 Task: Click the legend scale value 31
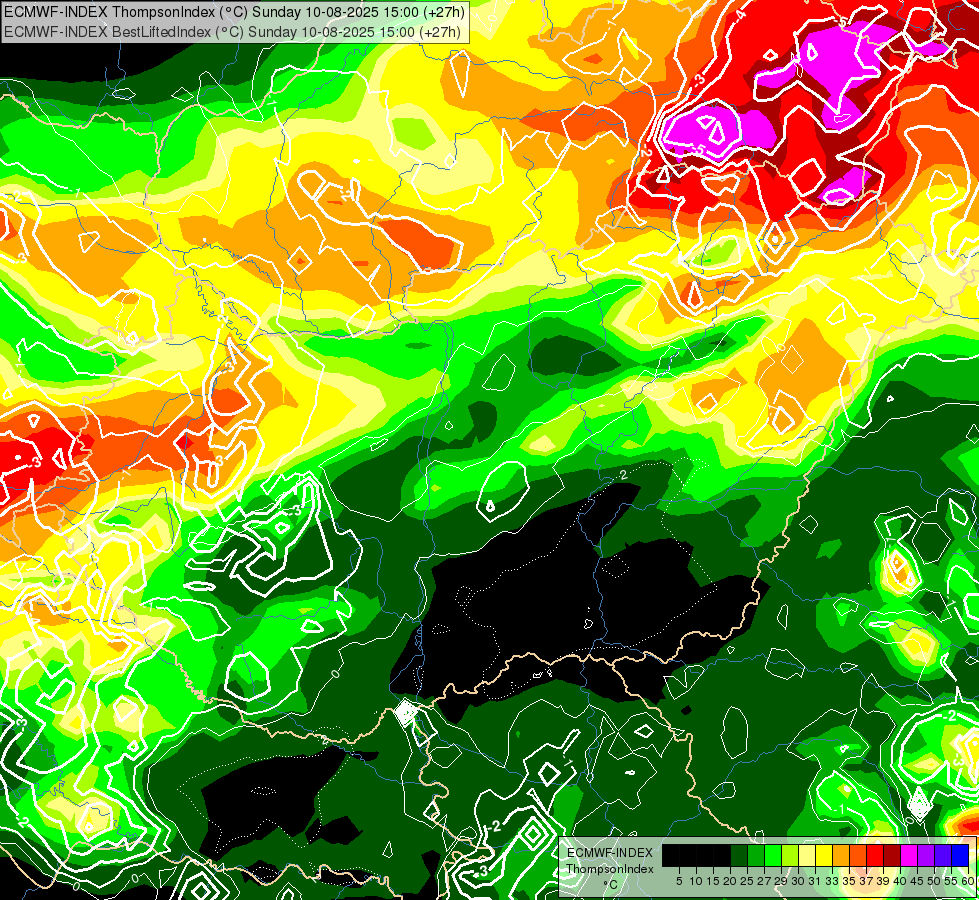pos(815,881)
